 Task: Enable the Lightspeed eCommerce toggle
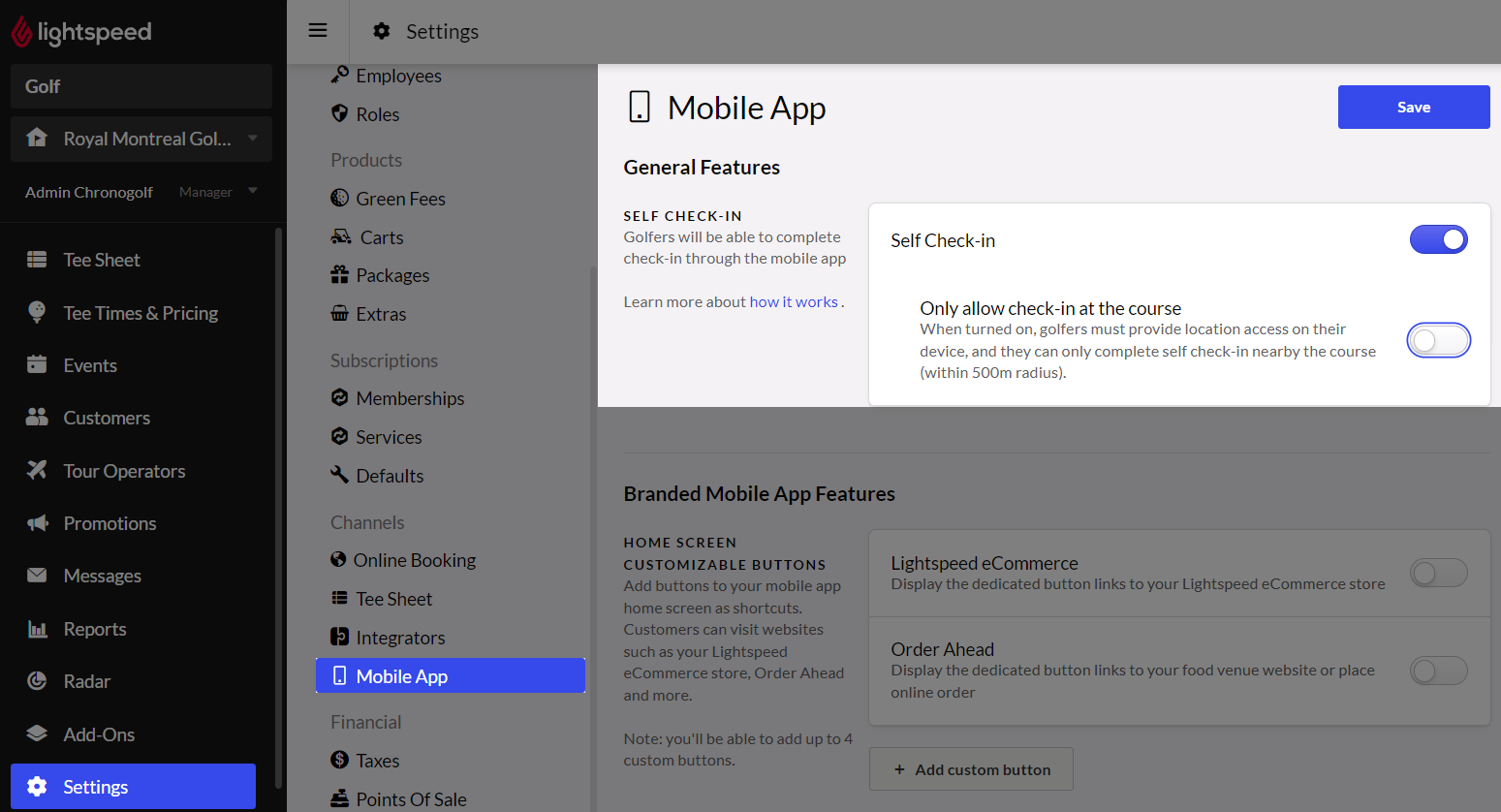[1438, 573]
